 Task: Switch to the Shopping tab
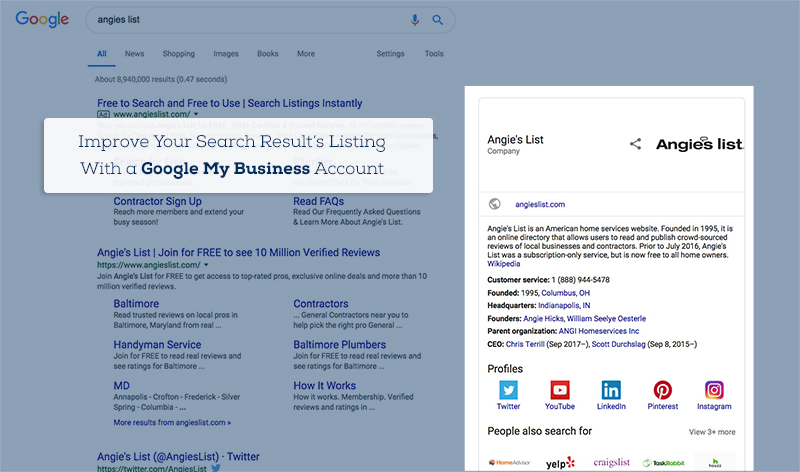[x=179, y=54]
